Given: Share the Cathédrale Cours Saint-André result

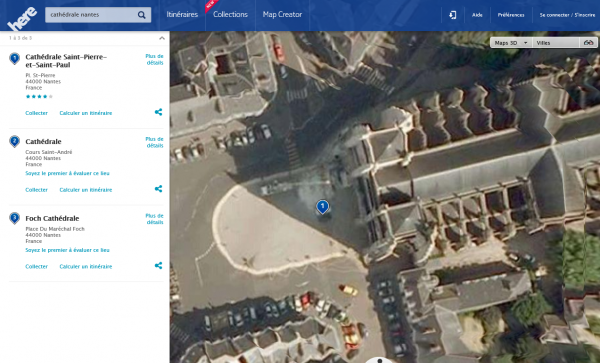Looking at the screenshot, I should [158, 189].
